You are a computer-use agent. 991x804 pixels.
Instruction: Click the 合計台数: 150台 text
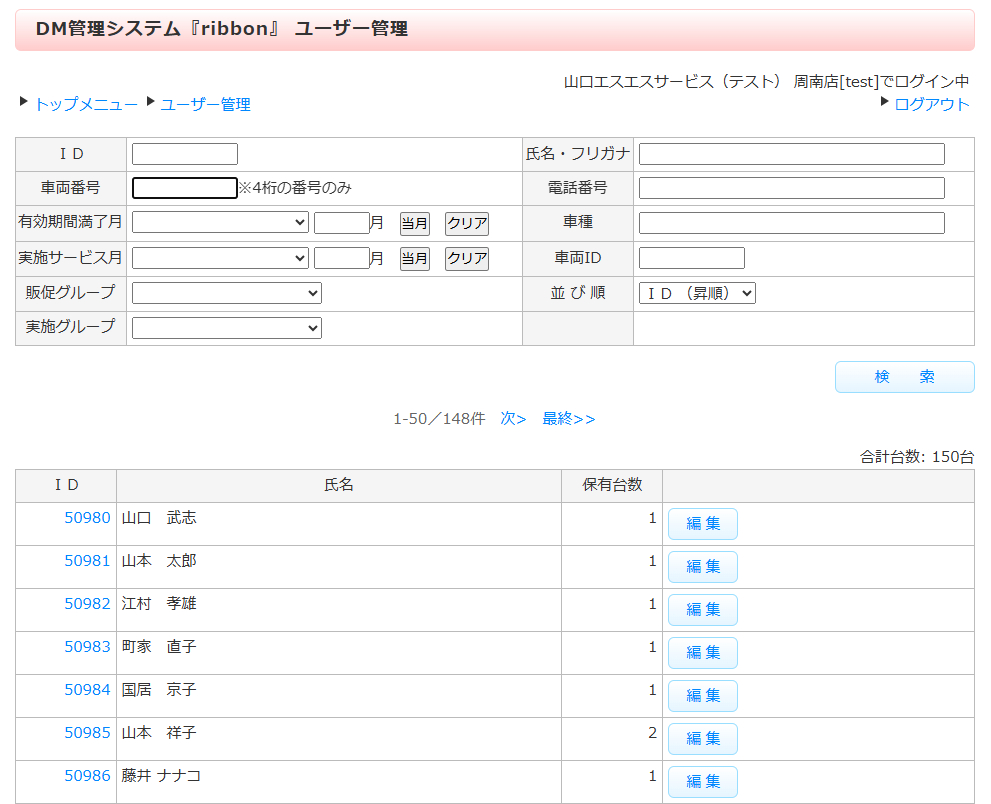916,456
